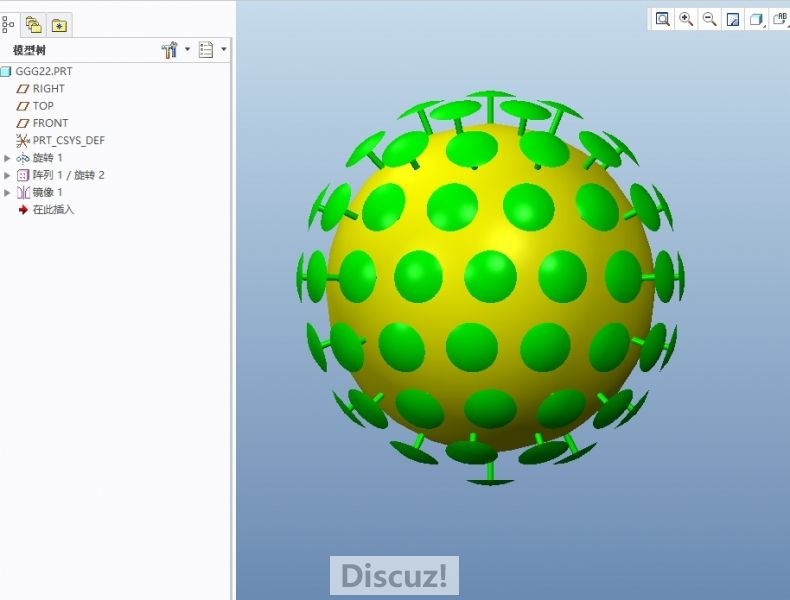Switch to the Favorites tab
Image resolution: width=790 pixels, height=600 pixels.
(59, 25)
